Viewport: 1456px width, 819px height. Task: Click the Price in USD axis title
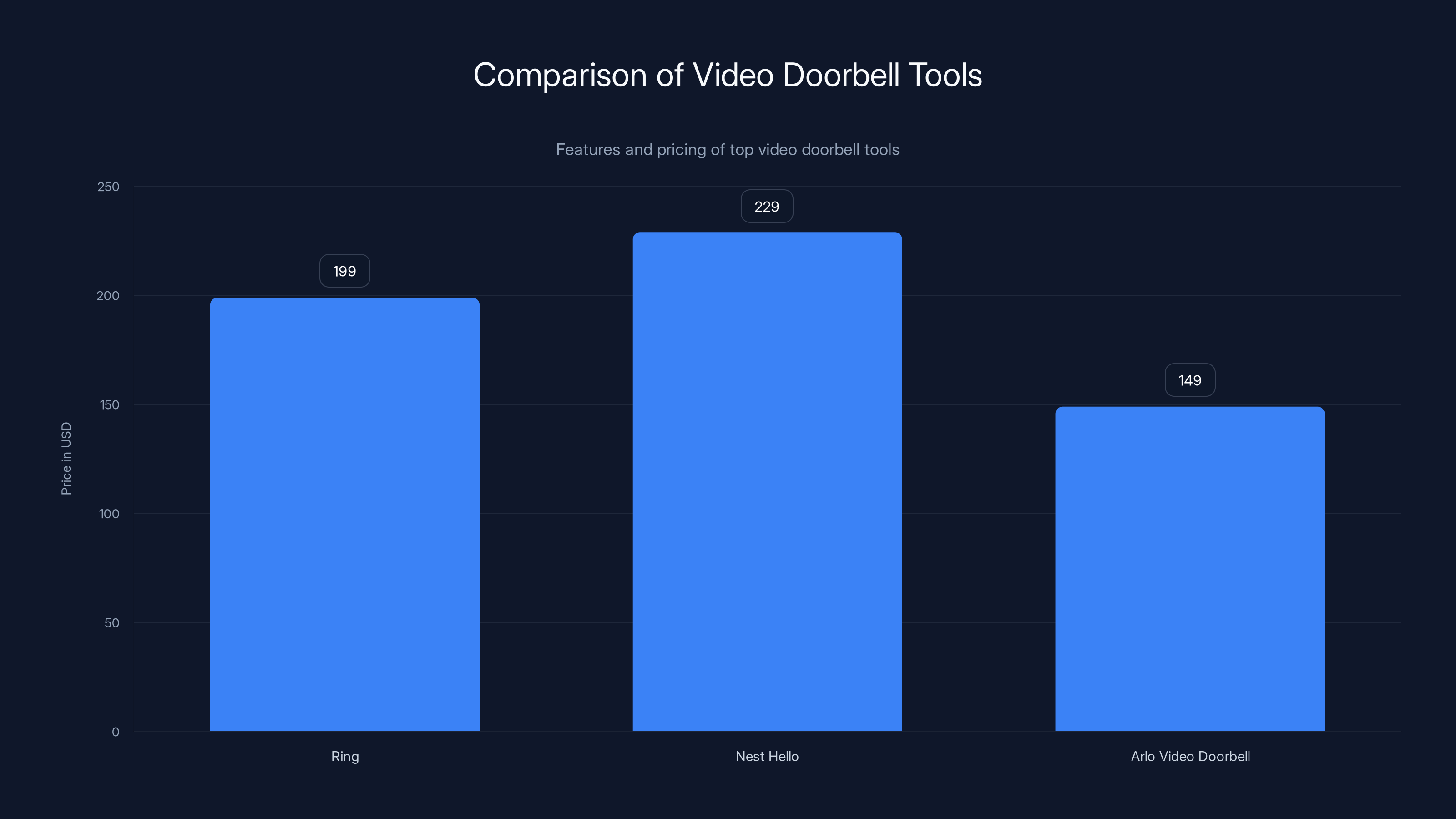click(66, 458)
